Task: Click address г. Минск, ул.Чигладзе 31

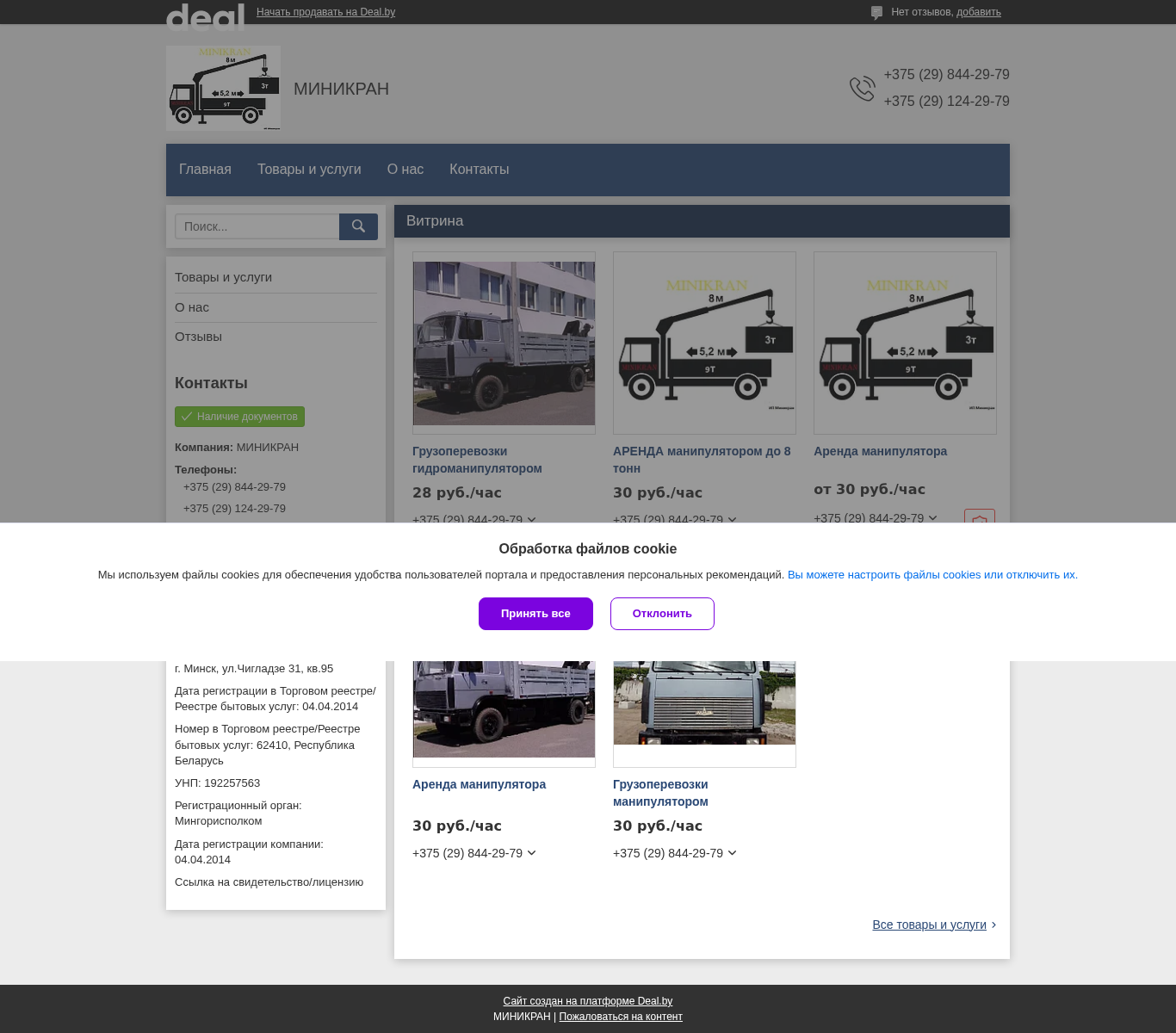Action: click(x=254, y=669)
